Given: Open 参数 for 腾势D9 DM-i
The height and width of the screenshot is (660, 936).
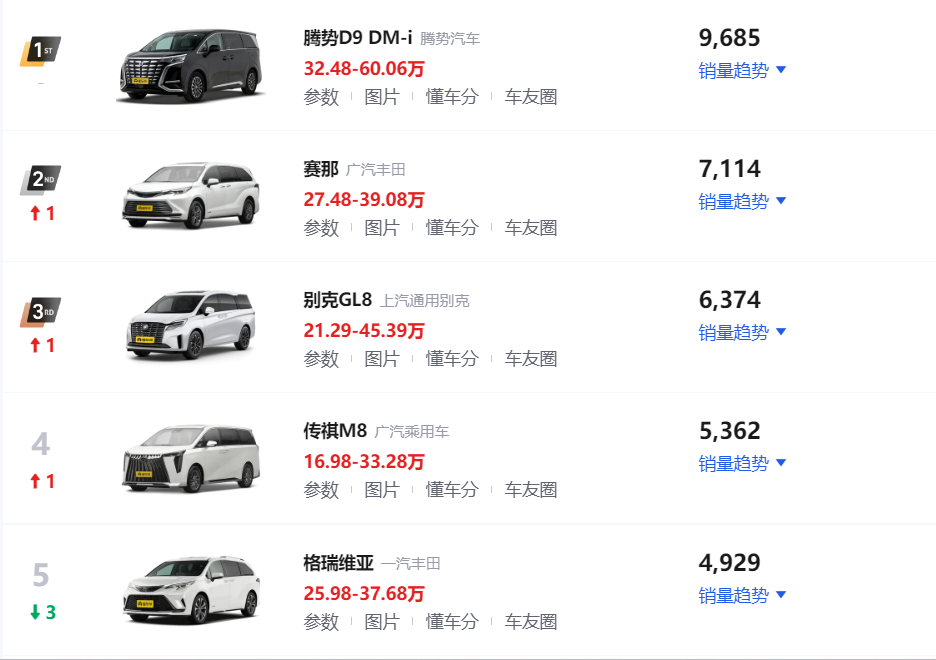Looking at the screenshot, I should (x=321, y=97).
